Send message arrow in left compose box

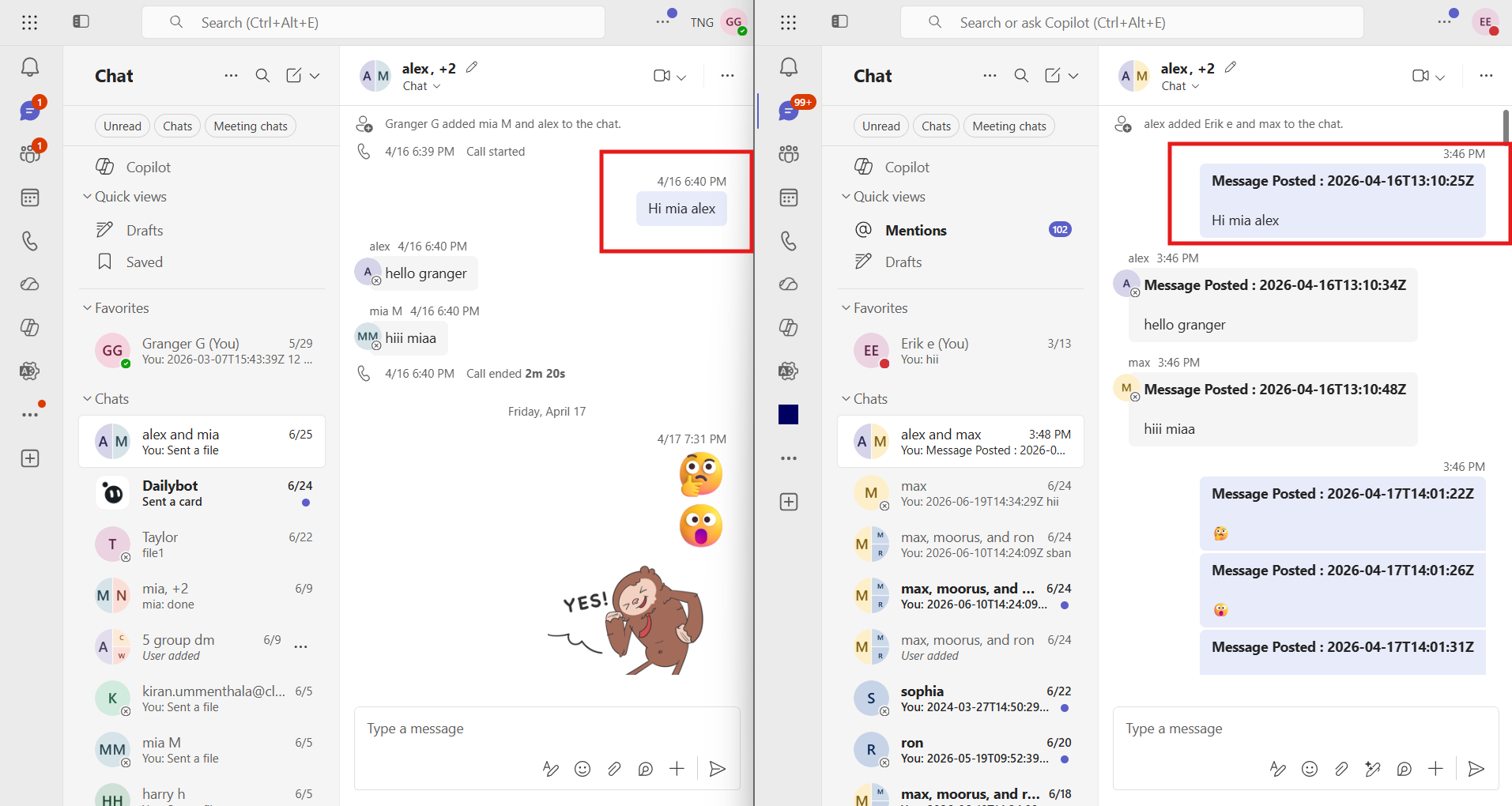(718, 769)
